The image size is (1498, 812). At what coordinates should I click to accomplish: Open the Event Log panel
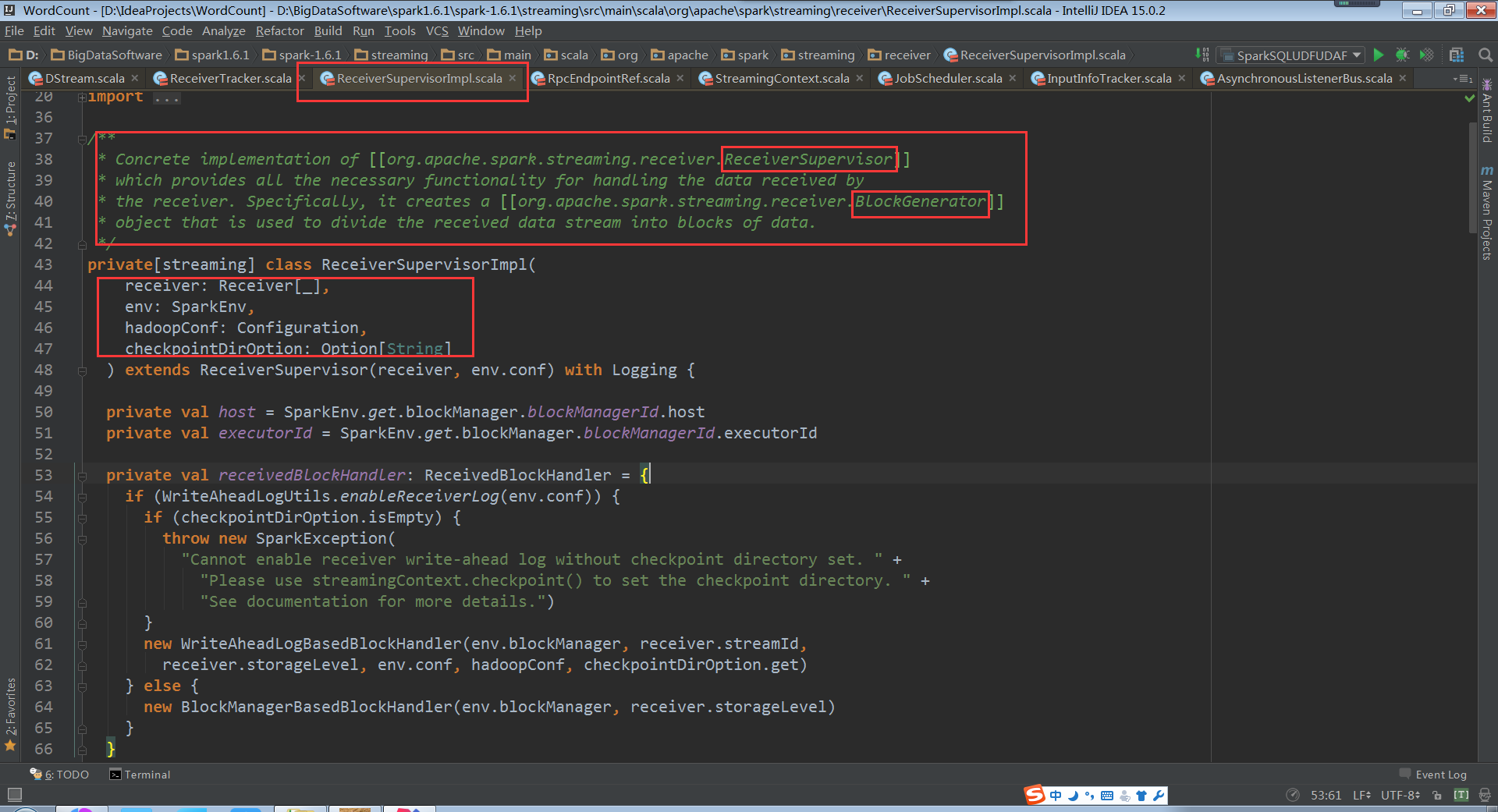(x=1433, y=775)
